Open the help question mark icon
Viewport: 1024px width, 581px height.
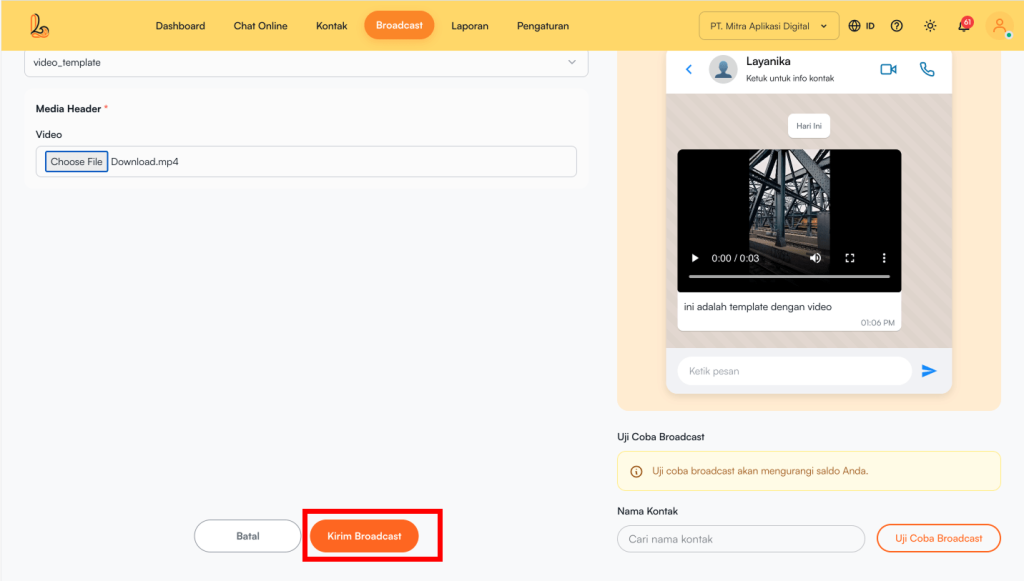pos(897,26)
